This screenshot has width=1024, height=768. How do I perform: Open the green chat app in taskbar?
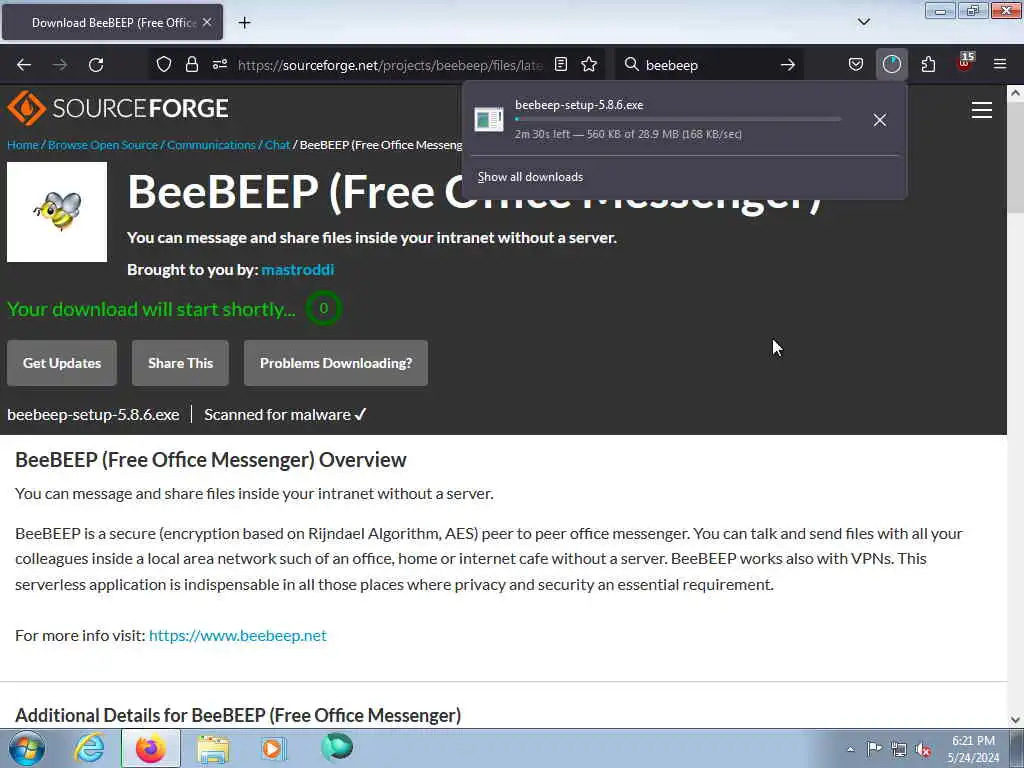pos(337,747)
